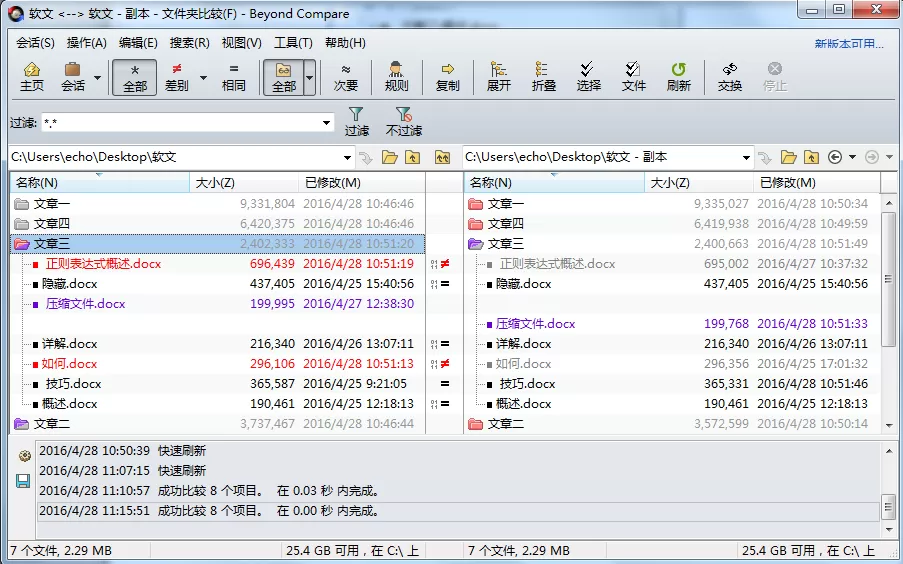Open the 操作(A) menu
Screen dimensions: 903x564
[86, 43]
